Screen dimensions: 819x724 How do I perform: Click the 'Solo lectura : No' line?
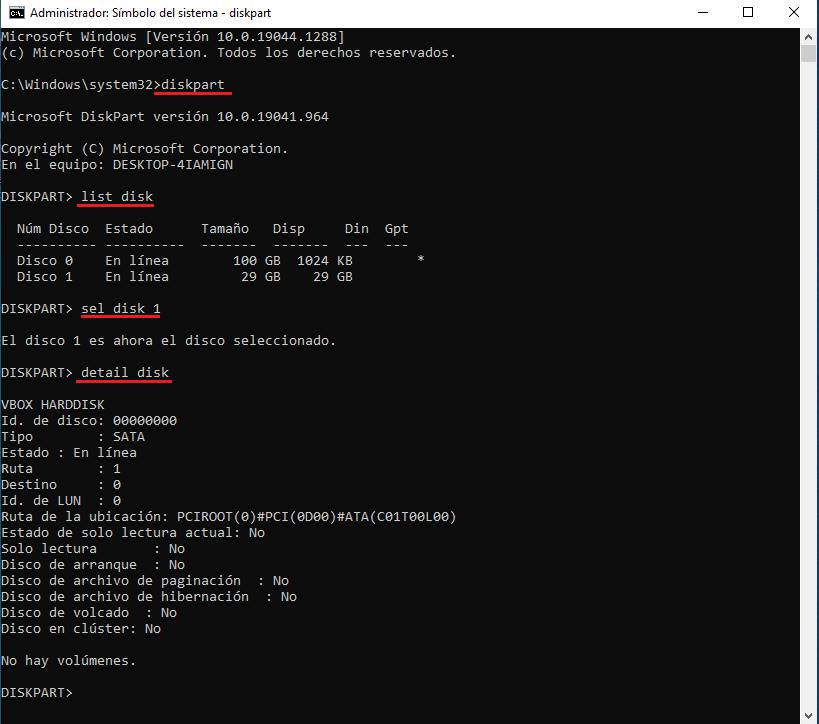tap(93, 548)
